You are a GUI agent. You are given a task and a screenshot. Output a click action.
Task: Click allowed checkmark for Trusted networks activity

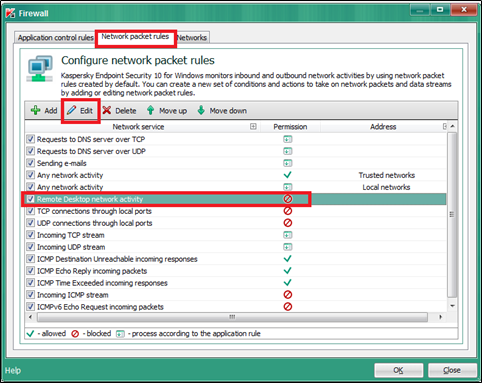pos(288,175)
